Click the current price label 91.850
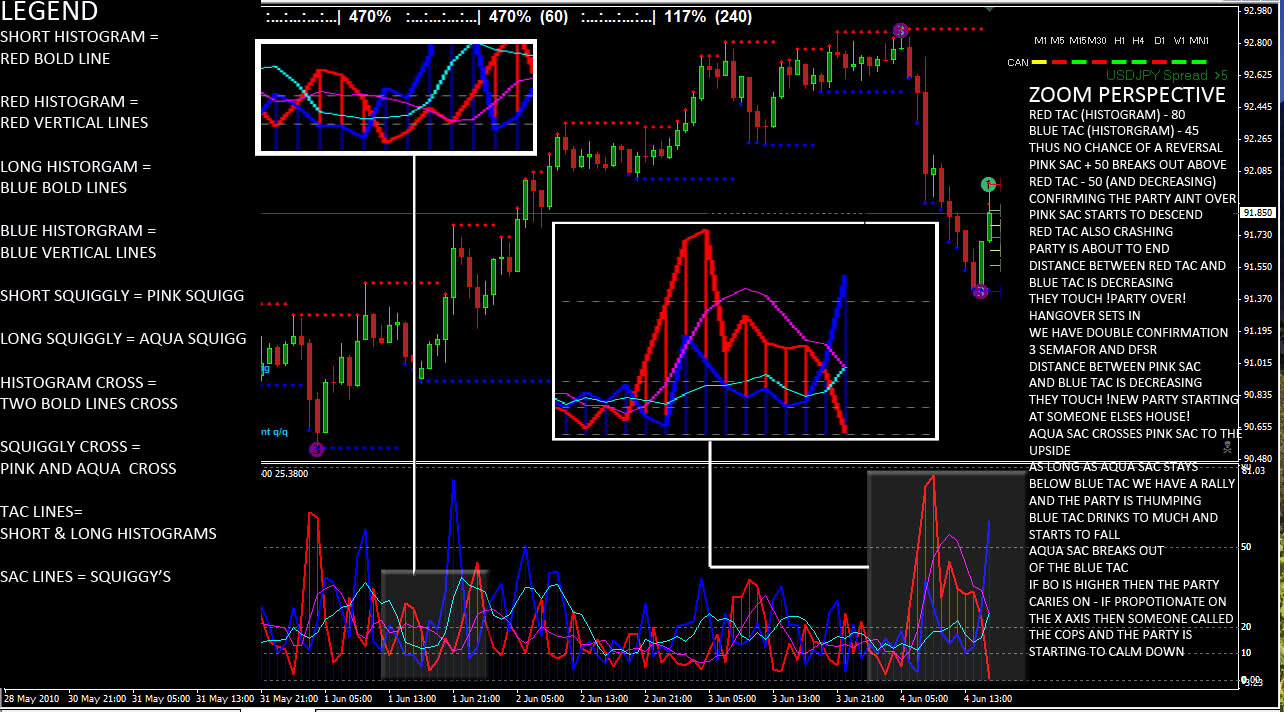The image size is (1284, 712). click(x=1256, y=213)
